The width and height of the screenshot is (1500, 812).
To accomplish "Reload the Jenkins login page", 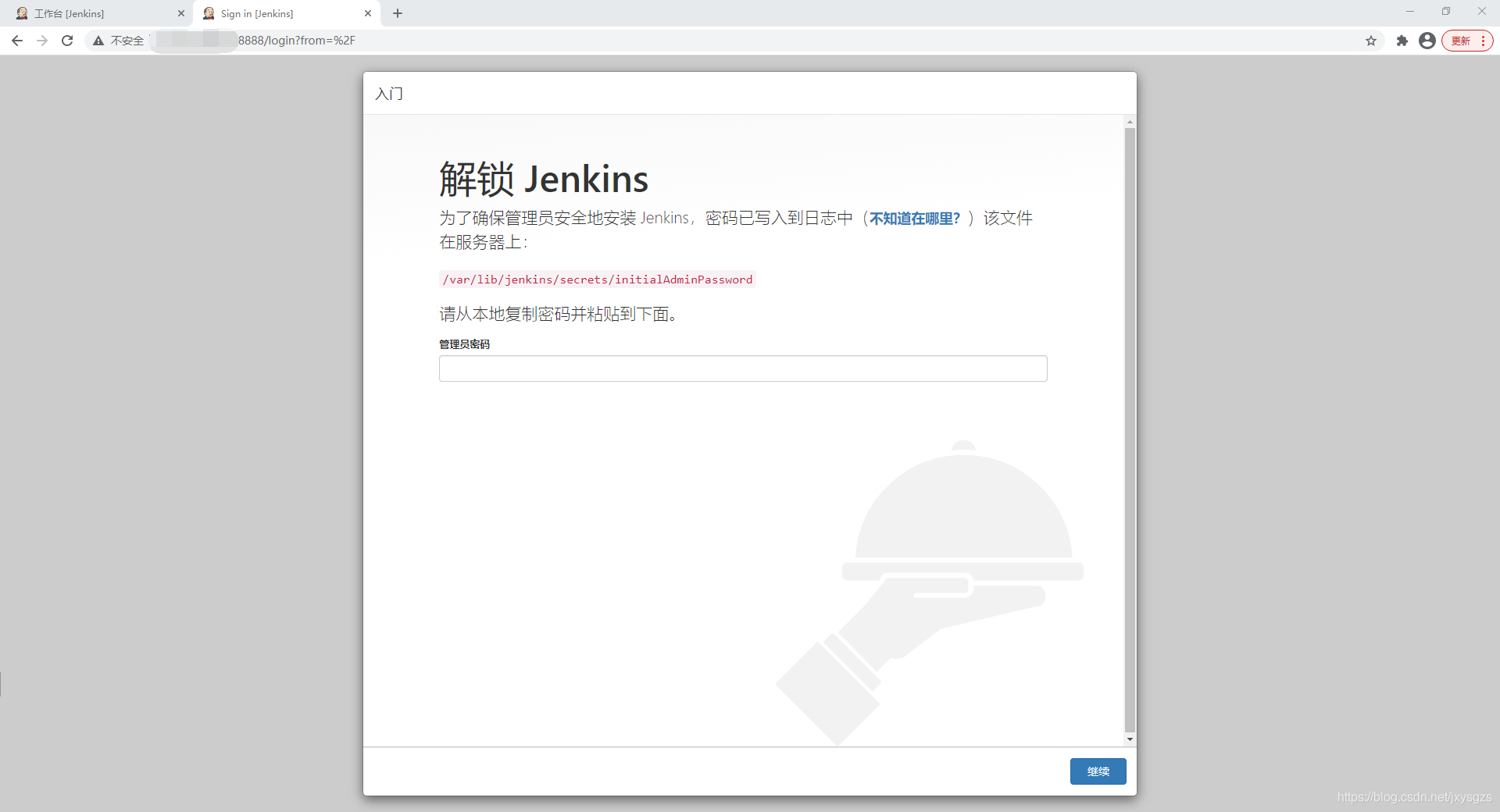I will pyautogui.click(x=67, y=41).
